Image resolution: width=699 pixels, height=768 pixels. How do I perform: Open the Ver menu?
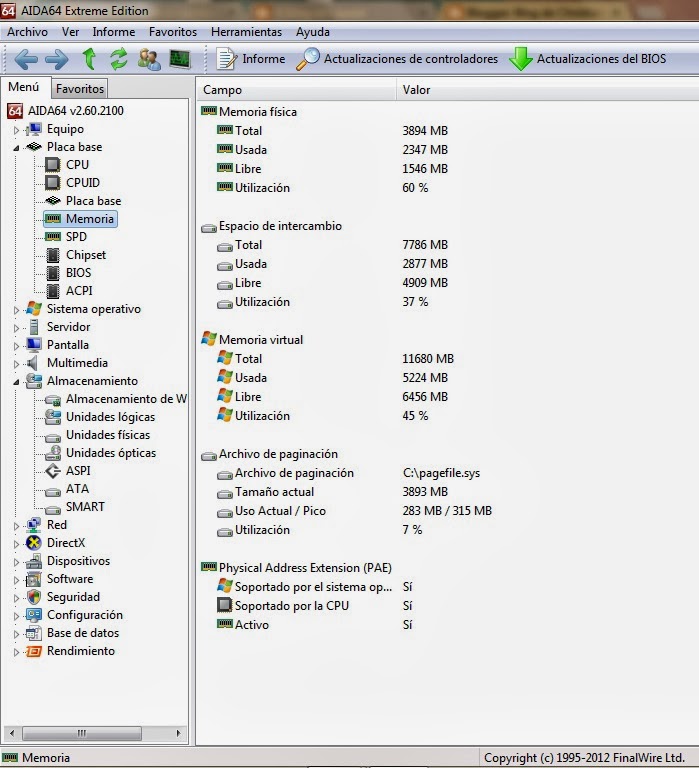click(x=70, y=32)
